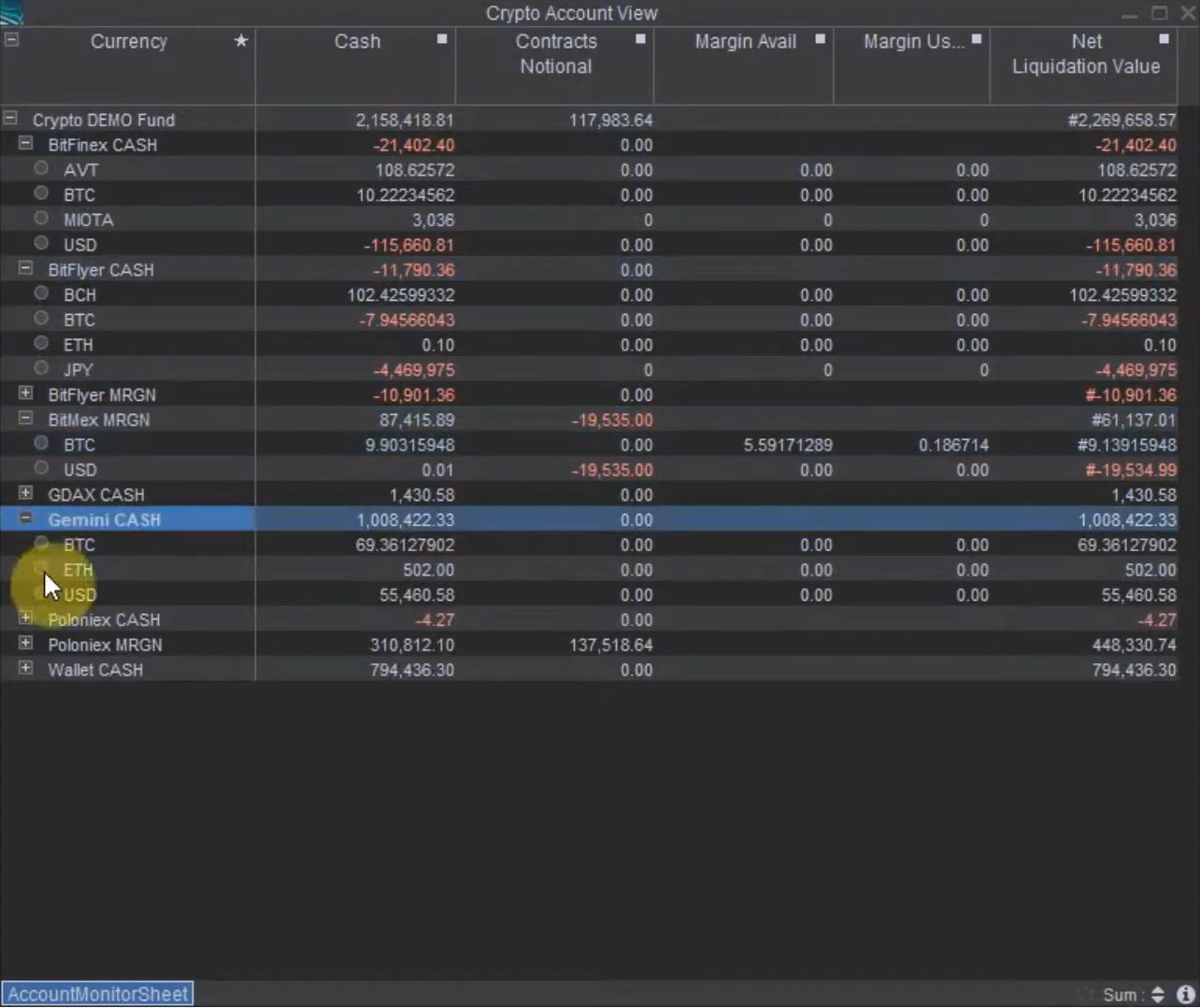Viewport: 1200px width, 1008px height.
Task: Select the AVT radio button under BitFinex CASH
Action: tap(41, 168)
